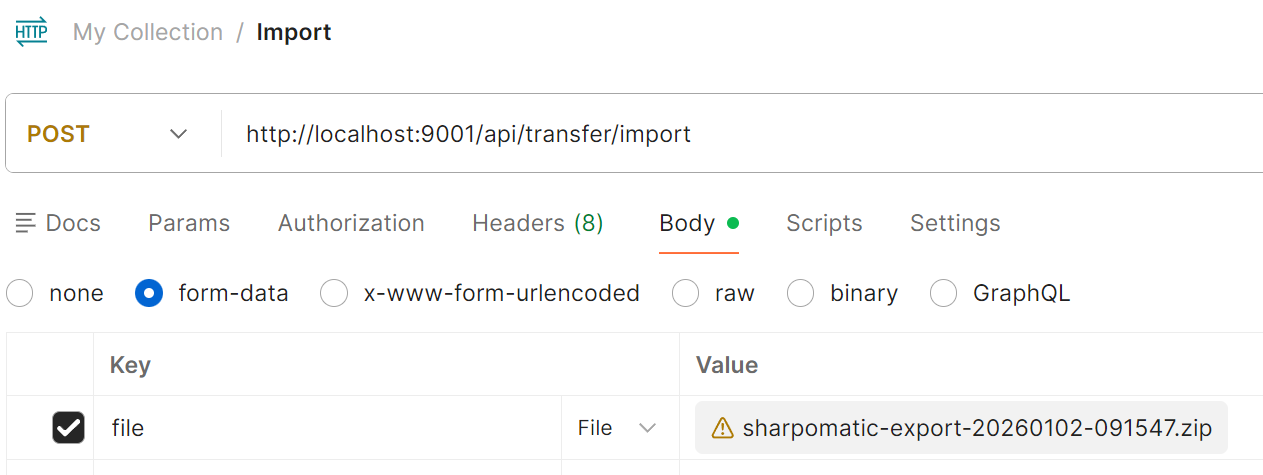
Task: Expand the File type dropdown
Action: coord(617,428)
